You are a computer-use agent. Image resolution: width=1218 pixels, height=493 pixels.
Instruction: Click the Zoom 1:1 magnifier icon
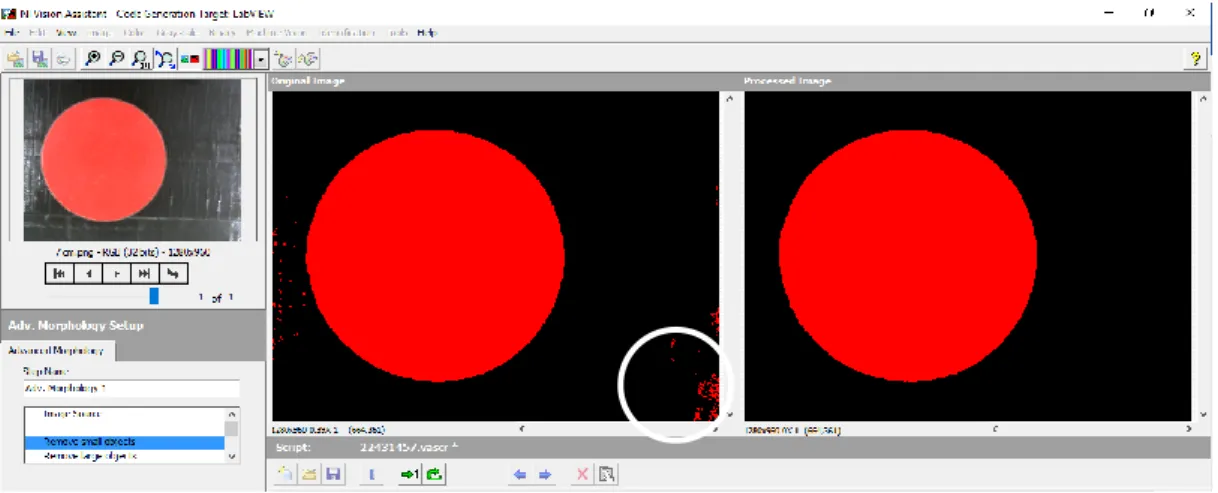click(x=141, y=59)
